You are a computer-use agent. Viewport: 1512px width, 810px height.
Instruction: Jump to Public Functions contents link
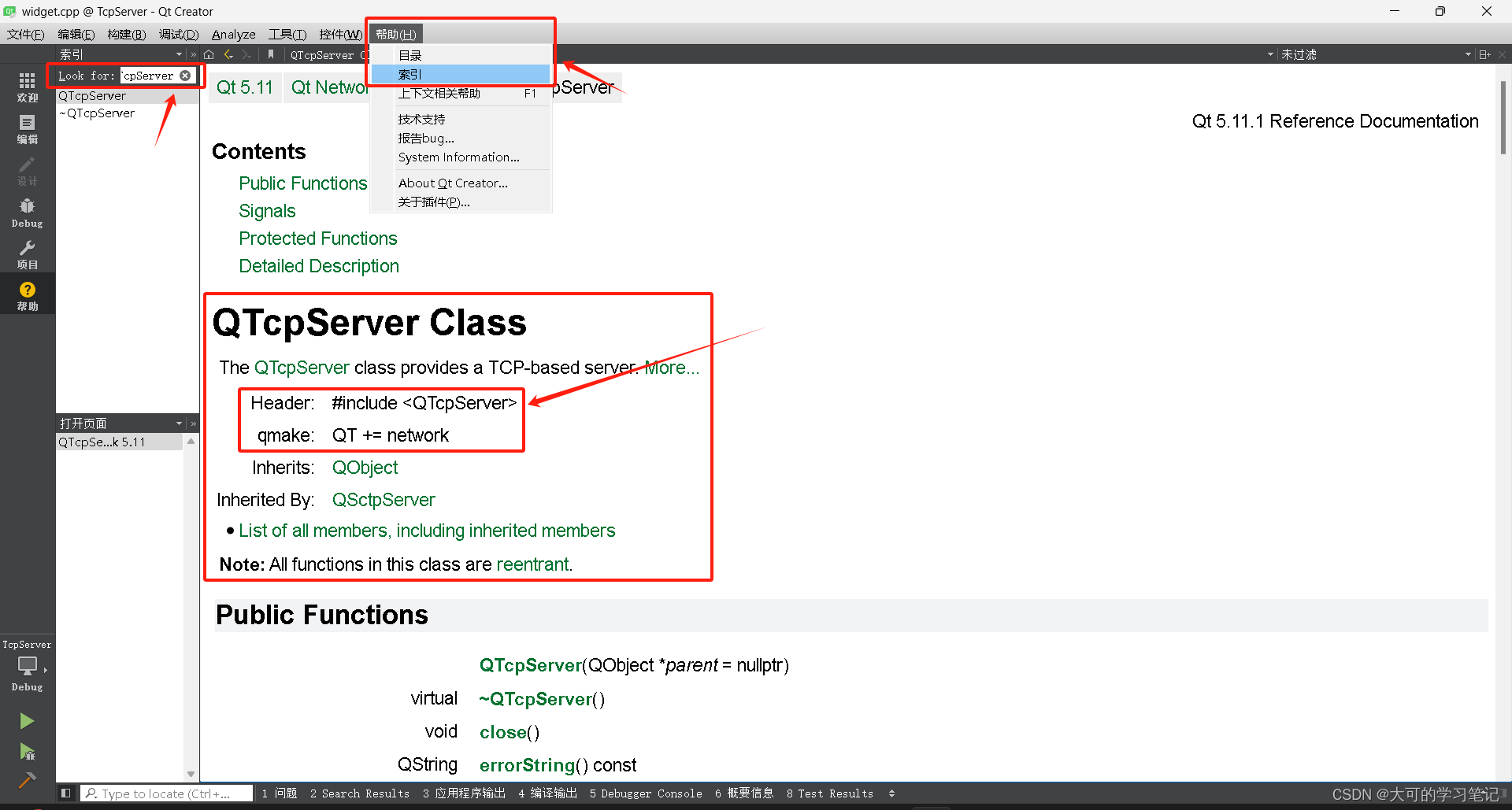click(303, 183)
